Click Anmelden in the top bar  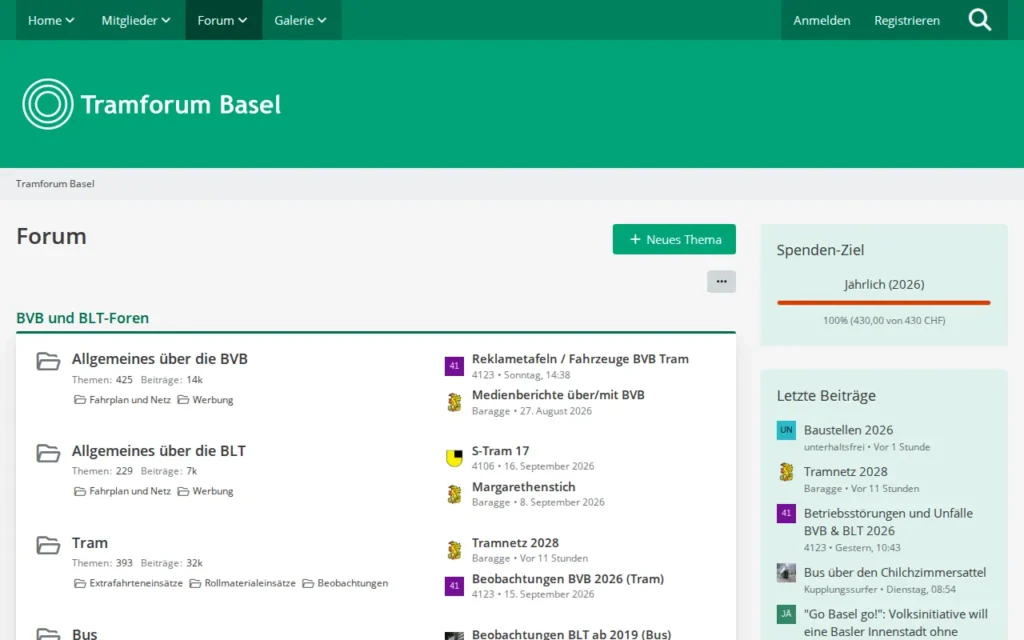[822, 20]
